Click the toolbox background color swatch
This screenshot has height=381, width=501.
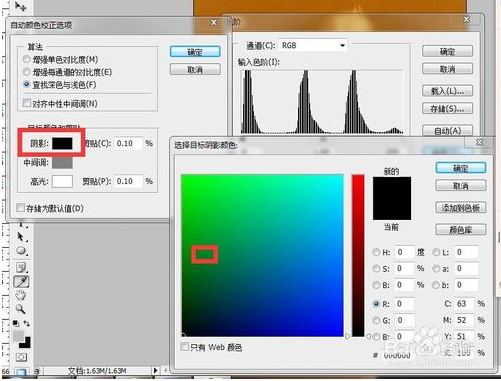pyautogui.click(x=27, y=343)
